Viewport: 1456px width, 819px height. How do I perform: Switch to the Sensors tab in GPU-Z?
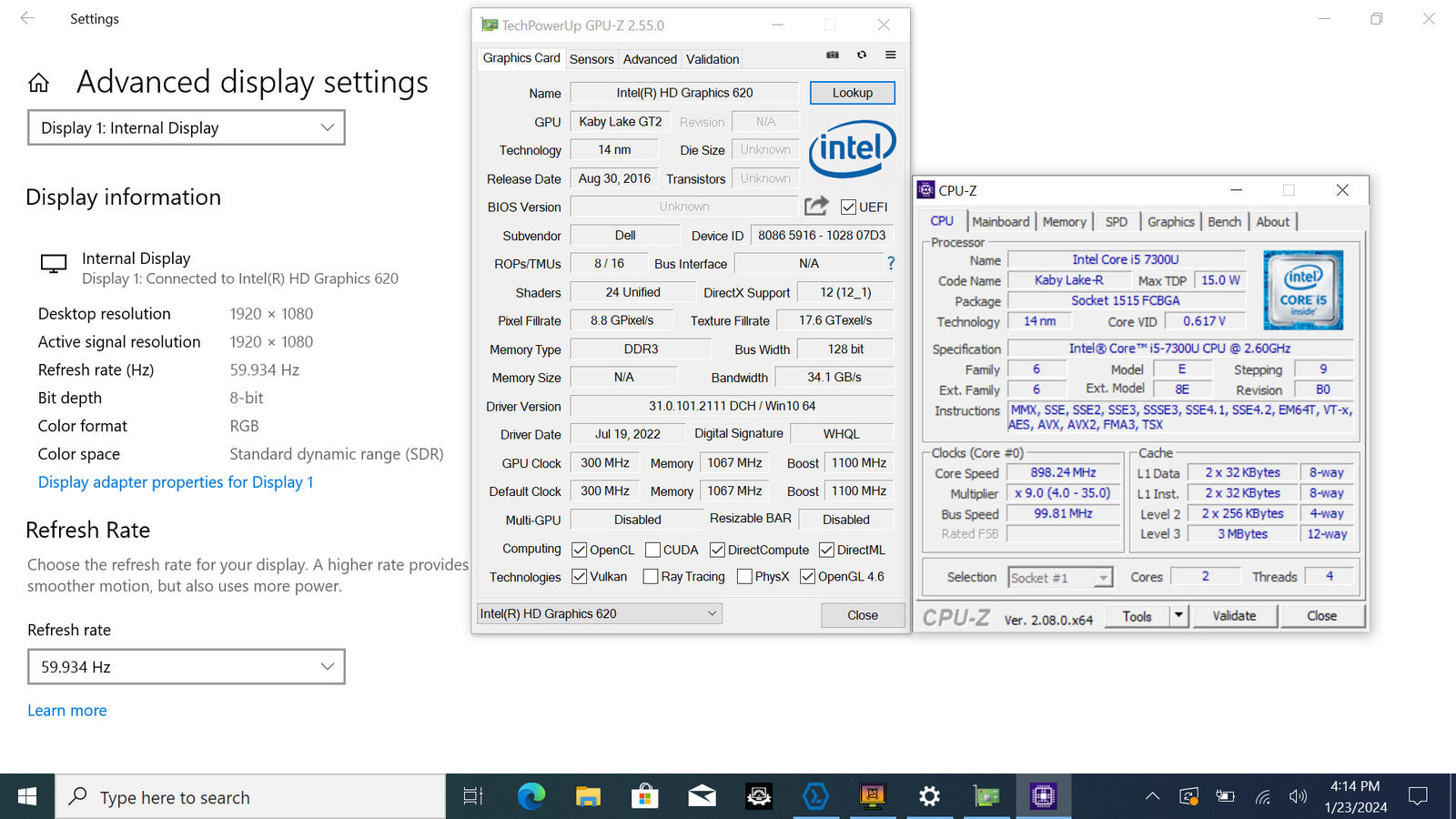[x=591, y=59]
